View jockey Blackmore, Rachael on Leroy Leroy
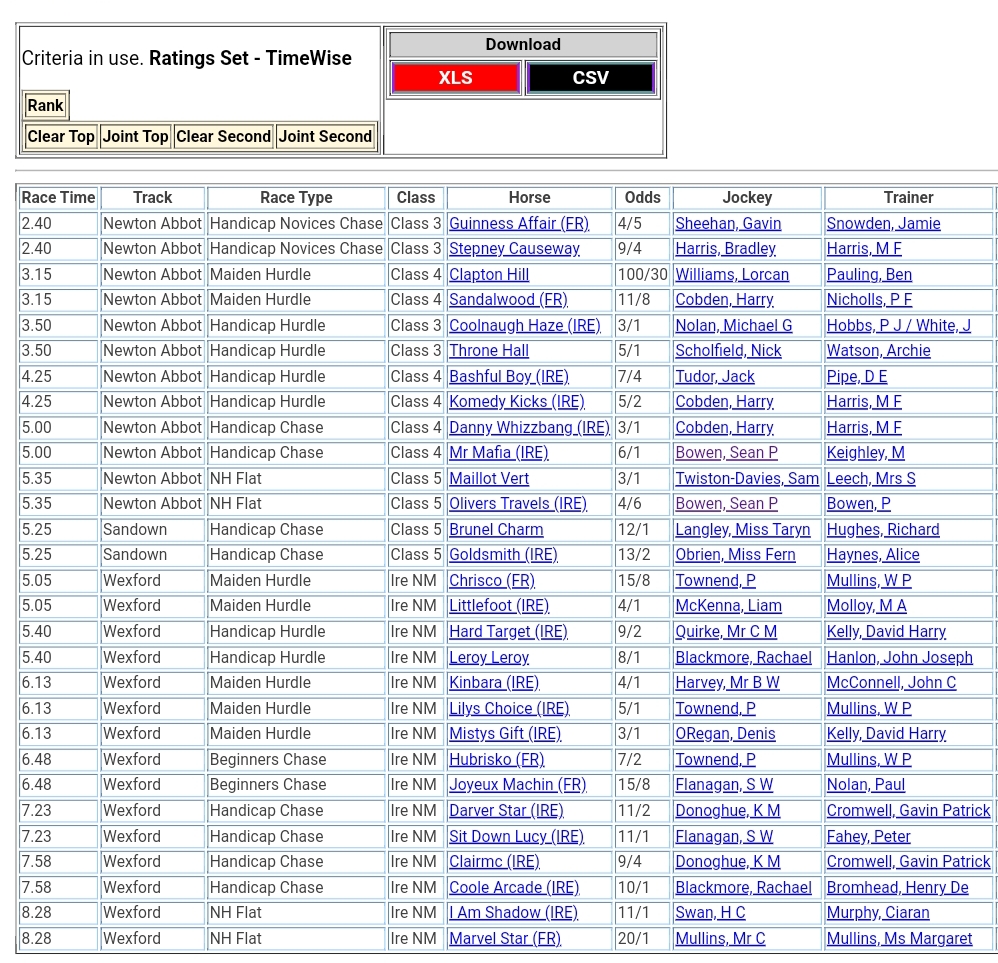The height and width of the screenshot is (963, 998). coord(743,657)
